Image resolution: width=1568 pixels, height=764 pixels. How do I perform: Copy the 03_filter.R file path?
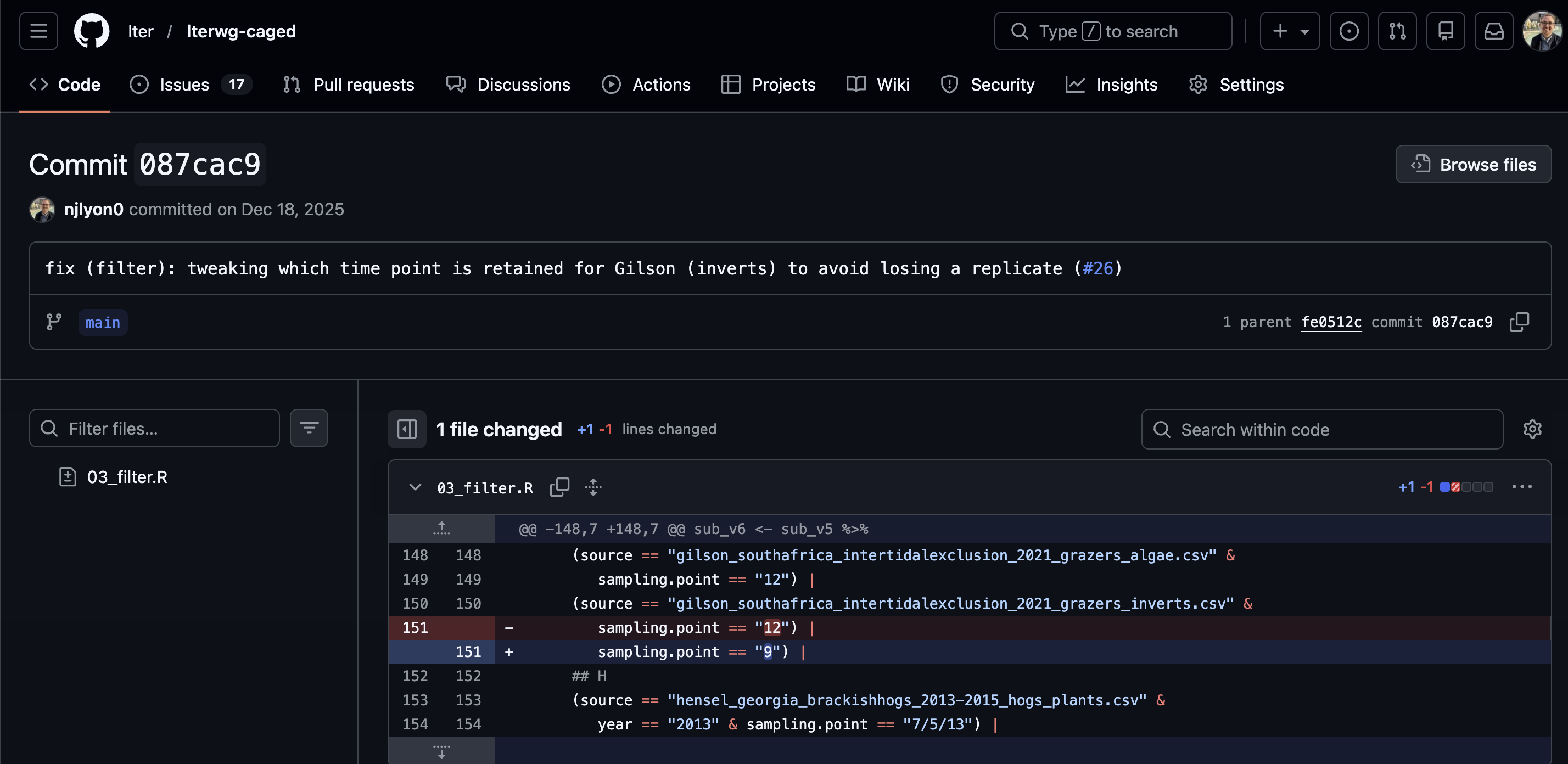click(559, 487)
